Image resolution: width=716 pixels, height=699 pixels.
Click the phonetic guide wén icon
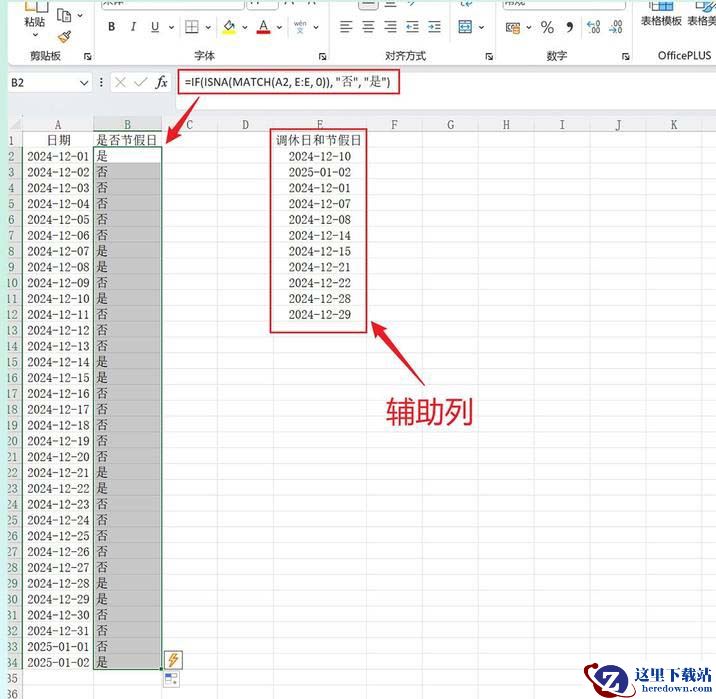coord(300,27)
